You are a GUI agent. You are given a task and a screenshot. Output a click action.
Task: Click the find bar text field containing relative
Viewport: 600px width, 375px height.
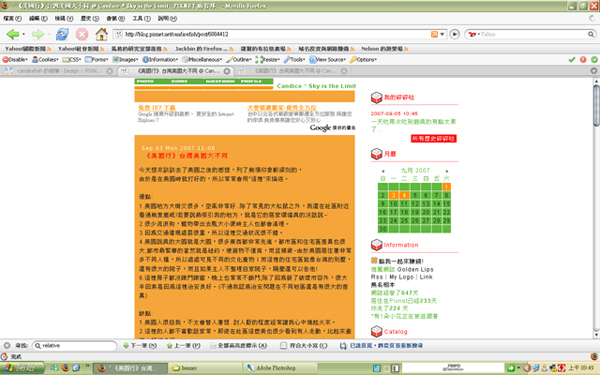(74, 346)
